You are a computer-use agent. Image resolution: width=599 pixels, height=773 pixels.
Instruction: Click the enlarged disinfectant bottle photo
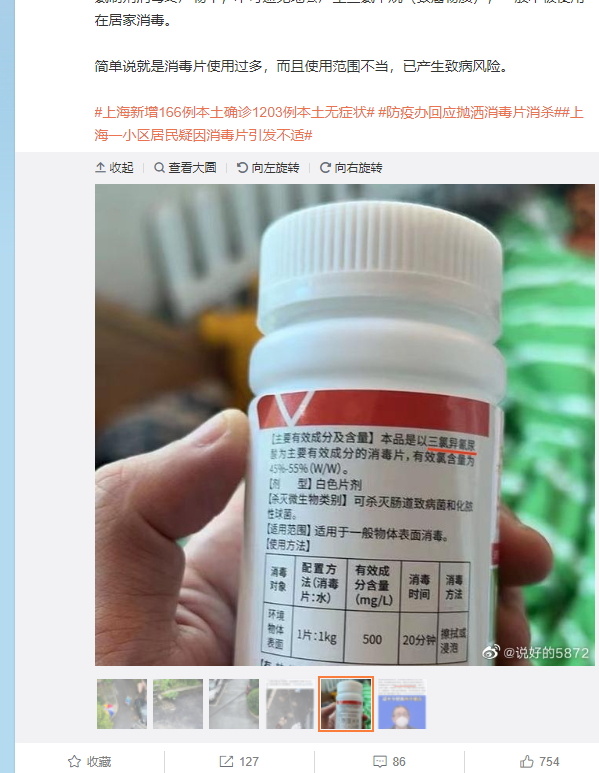tap(345, 424)
